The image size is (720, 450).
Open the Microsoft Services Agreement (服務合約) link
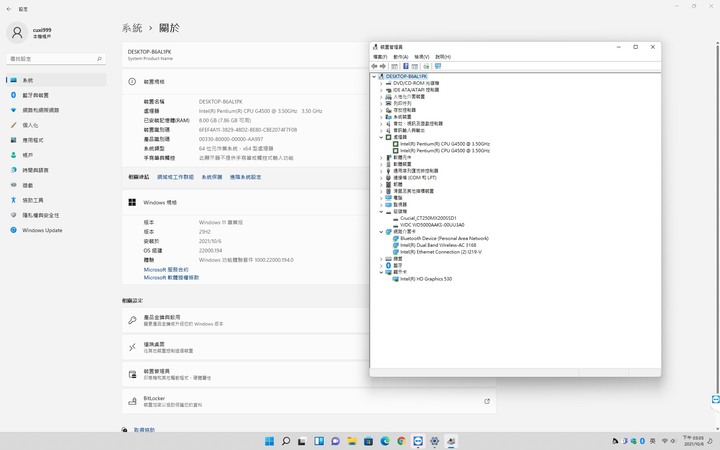[x=166, y=270]
